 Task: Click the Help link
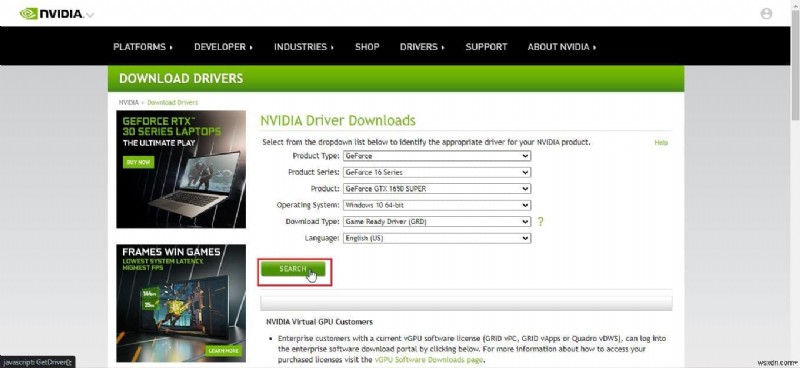(661, 142)
